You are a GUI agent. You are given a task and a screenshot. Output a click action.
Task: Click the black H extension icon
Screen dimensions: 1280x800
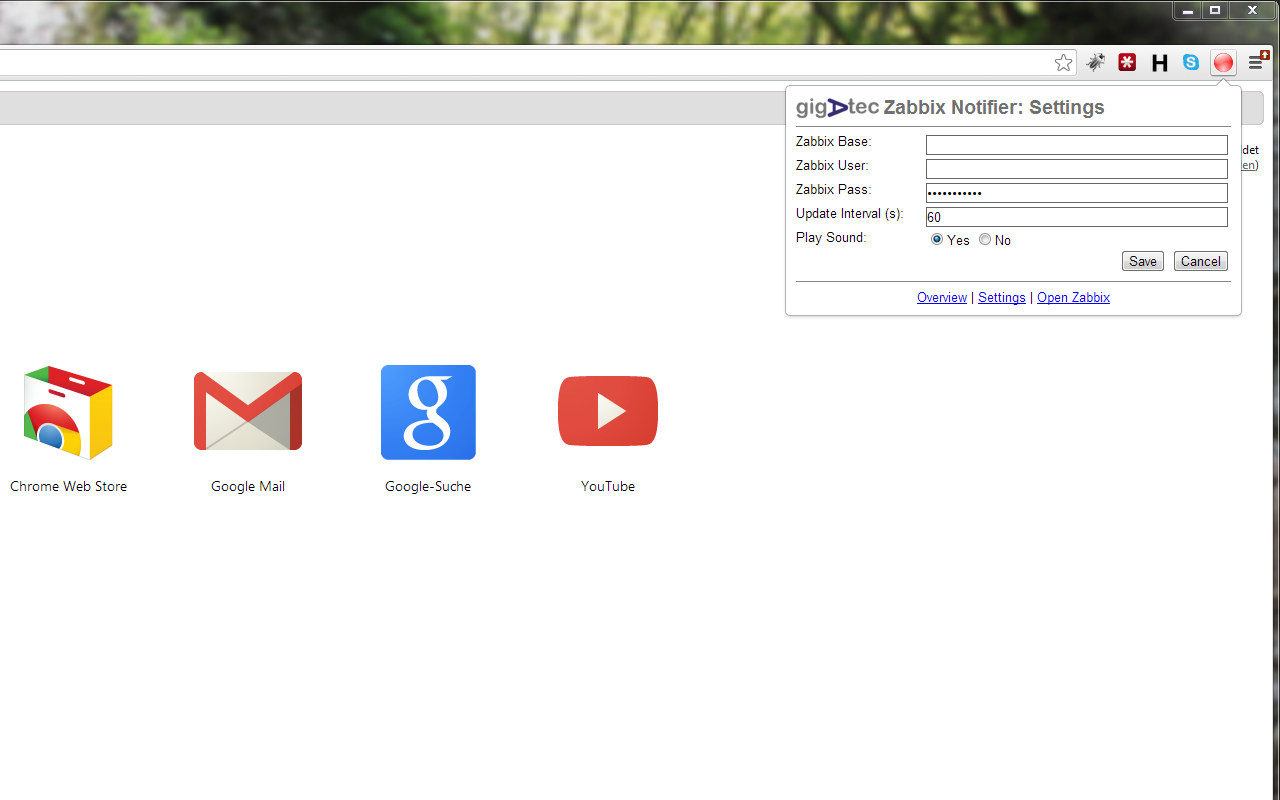pyautogui.click(x=1160, y=63)
